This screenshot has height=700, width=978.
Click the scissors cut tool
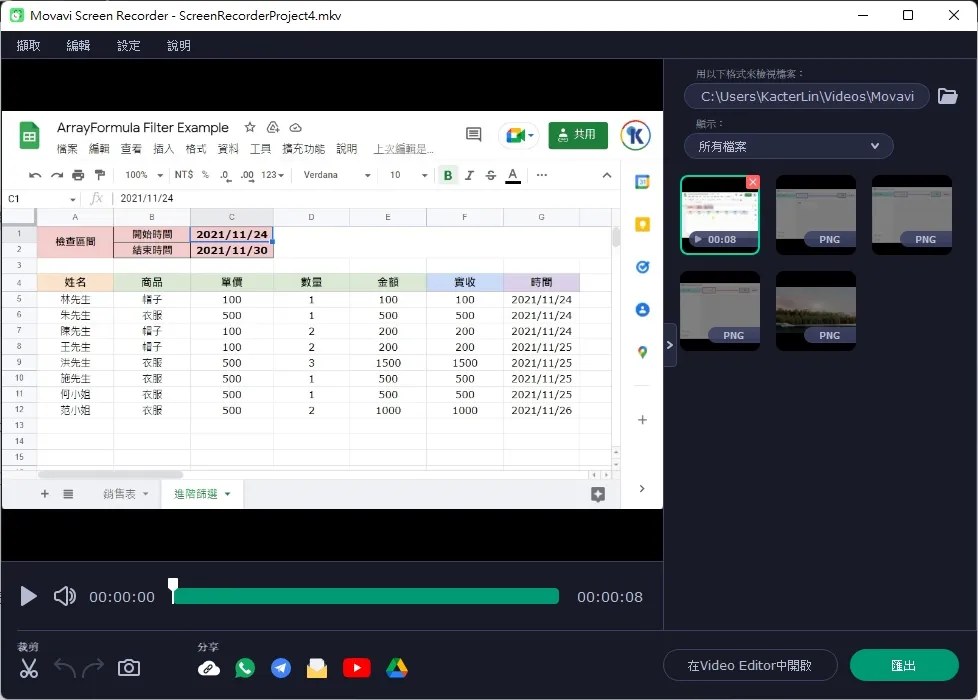tap(29, 668)
